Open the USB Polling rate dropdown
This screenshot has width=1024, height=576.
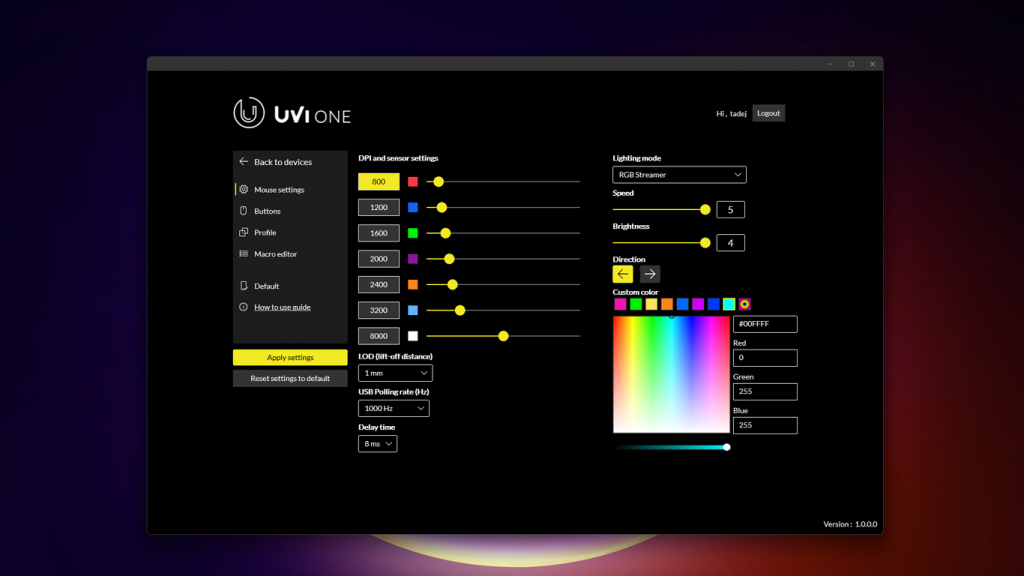click(x=391, y=408)
